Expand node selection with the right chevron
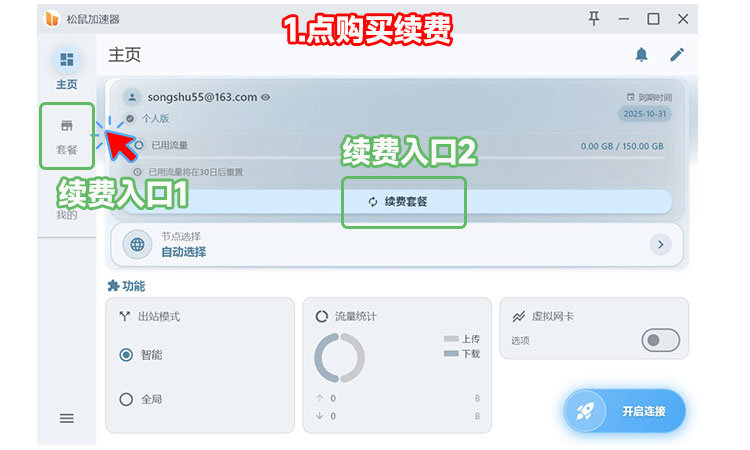The width and height of the screenshot is (750, 450). (x=659, y=244)
